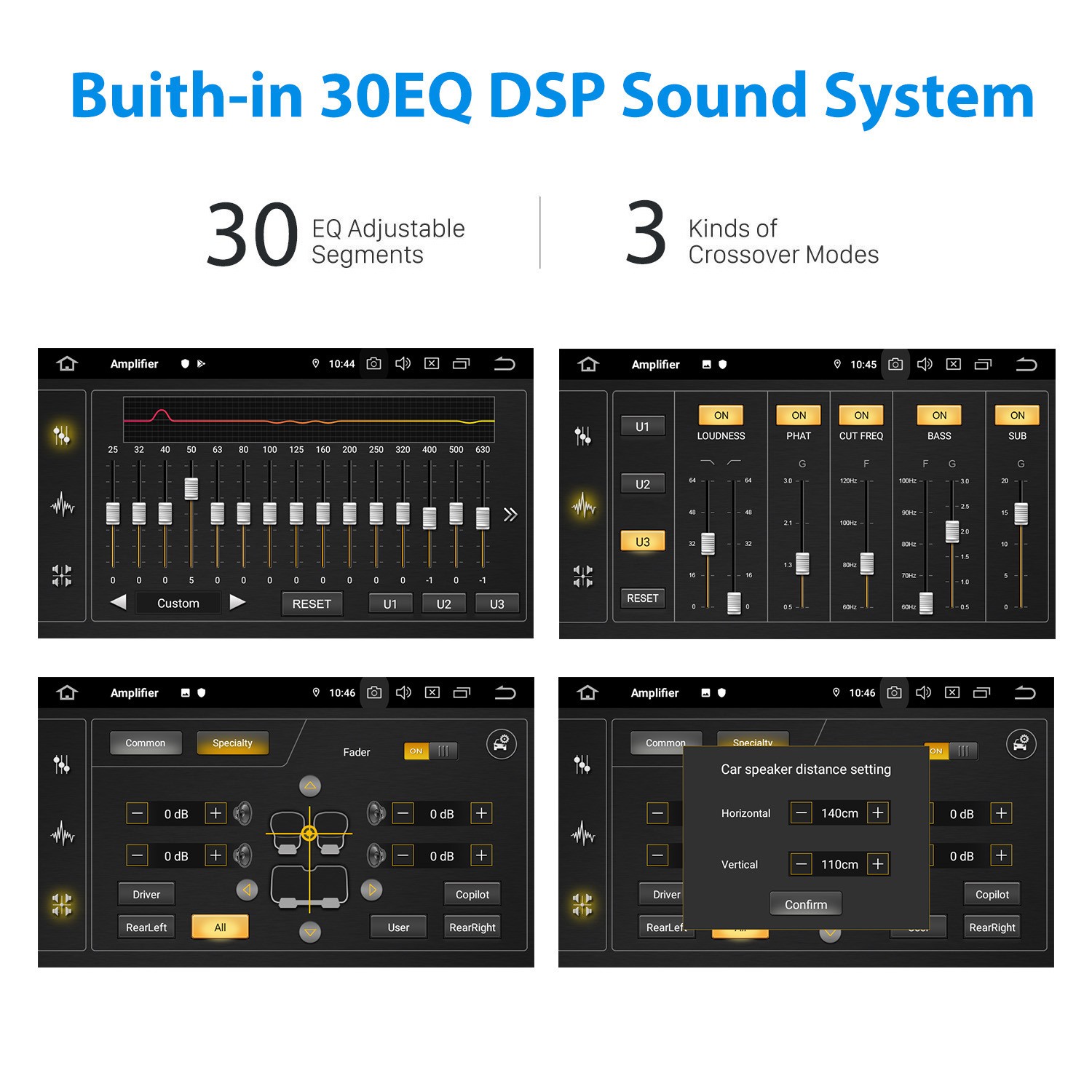Image resolution: width=1092 pixels, height=1092 pixels.
Task: Select previous EQ preset with left triangle
Action: (x=119, y=602)
